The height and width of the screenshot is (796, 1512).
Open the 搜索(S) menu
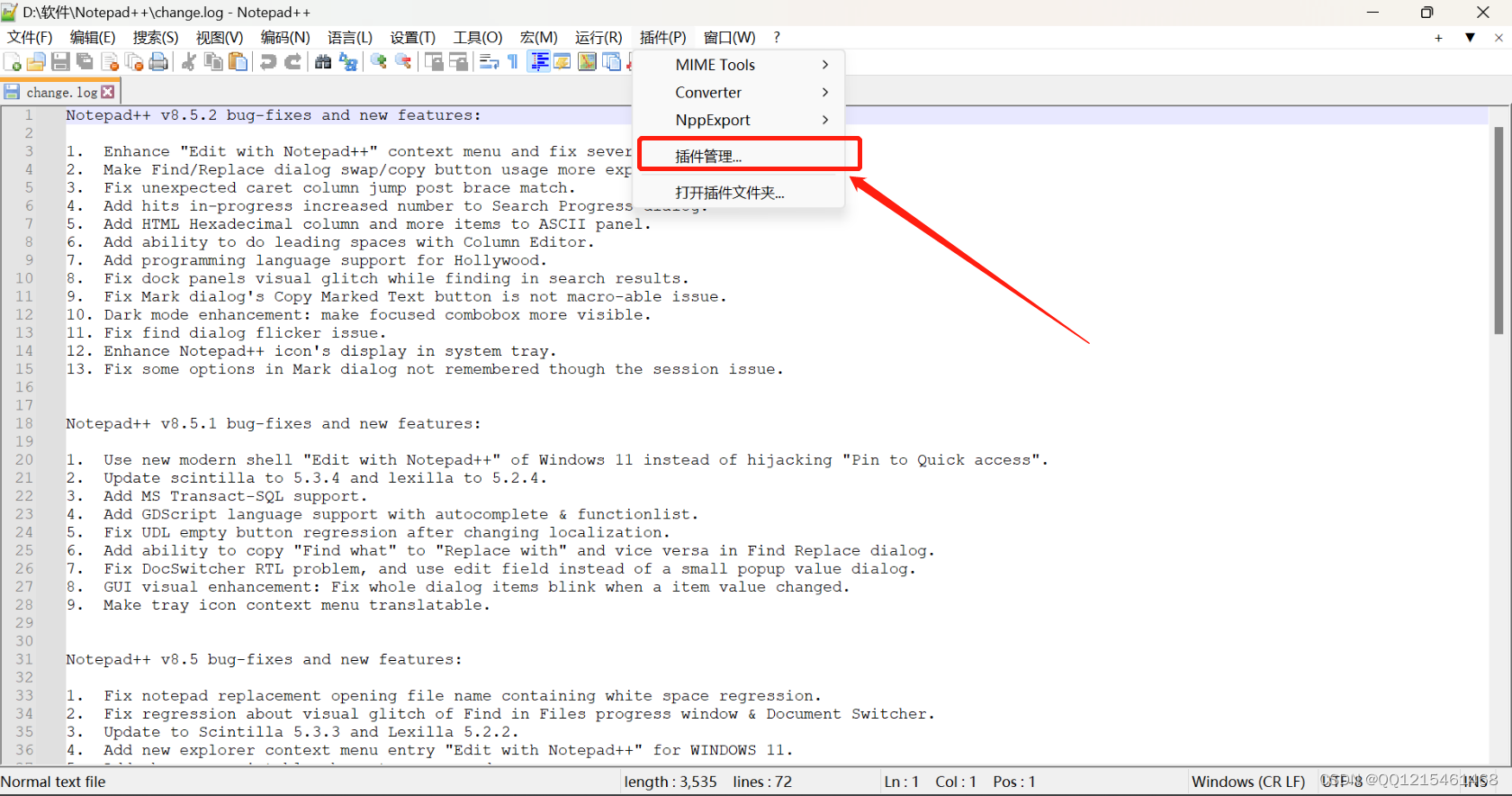(156, 37)
